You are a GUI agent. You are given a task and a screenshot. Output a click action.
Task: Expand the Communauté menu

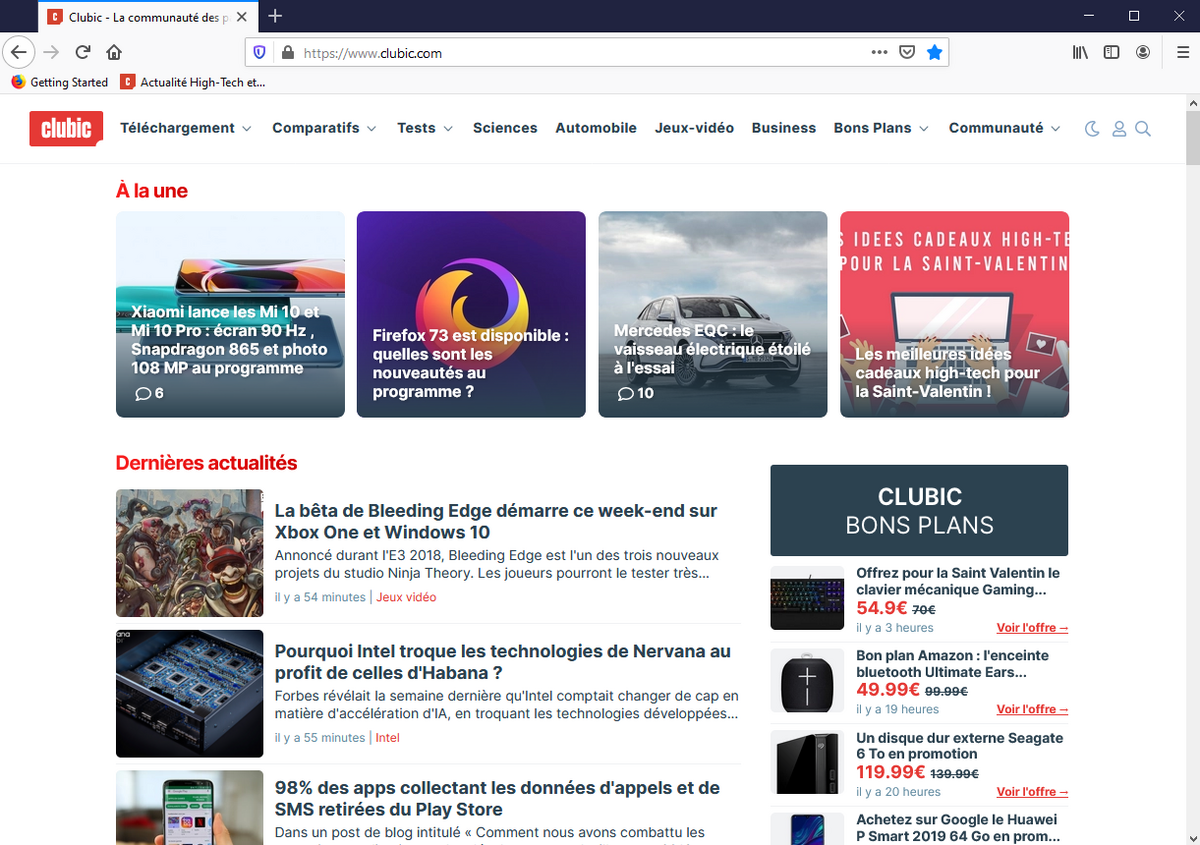tap(1005, 128)
